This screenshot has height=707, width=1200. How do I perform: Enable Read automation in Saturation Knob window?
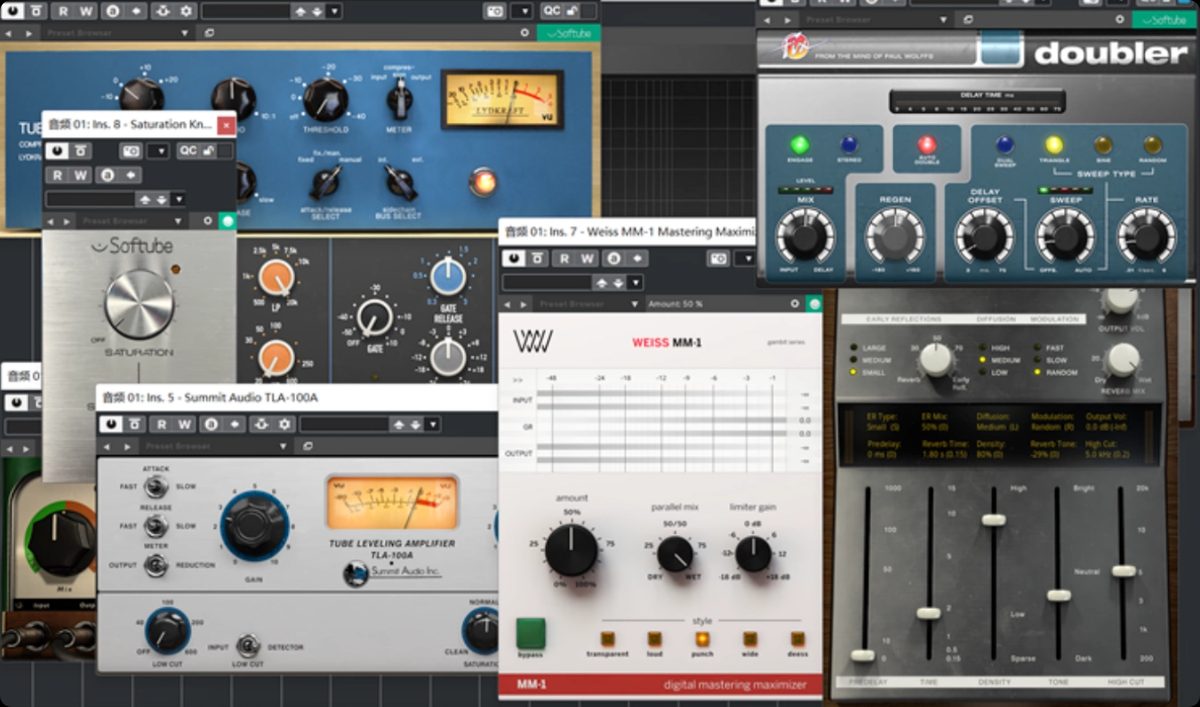57,175
